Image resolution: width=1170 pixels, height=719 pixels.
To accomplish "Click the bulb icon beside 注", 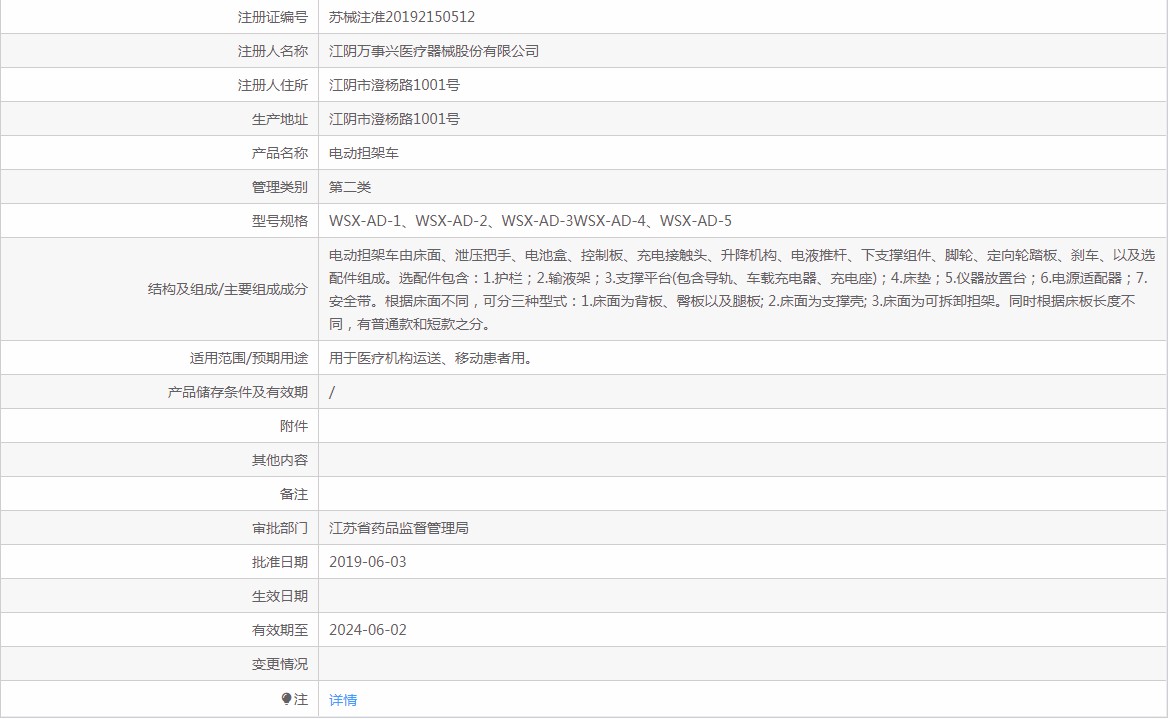I will point(287,699).
